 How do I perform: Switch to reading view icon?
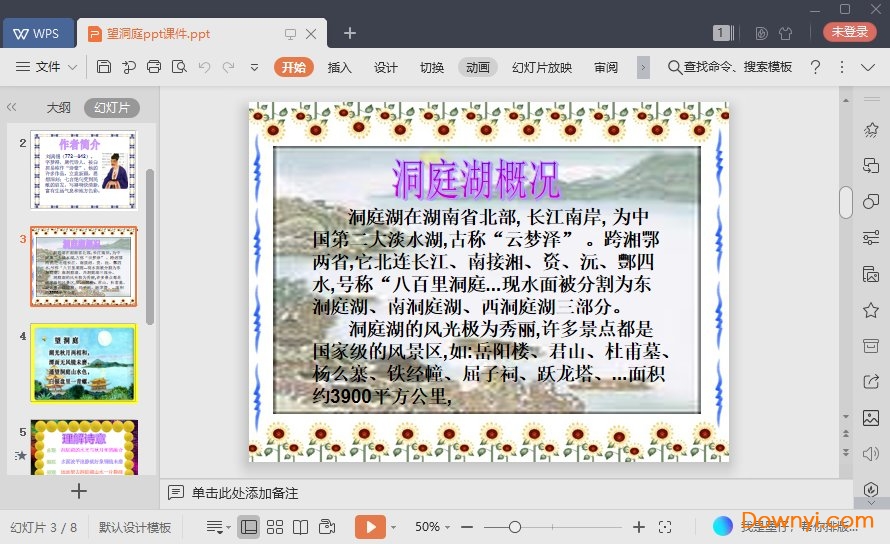[300, 527]
